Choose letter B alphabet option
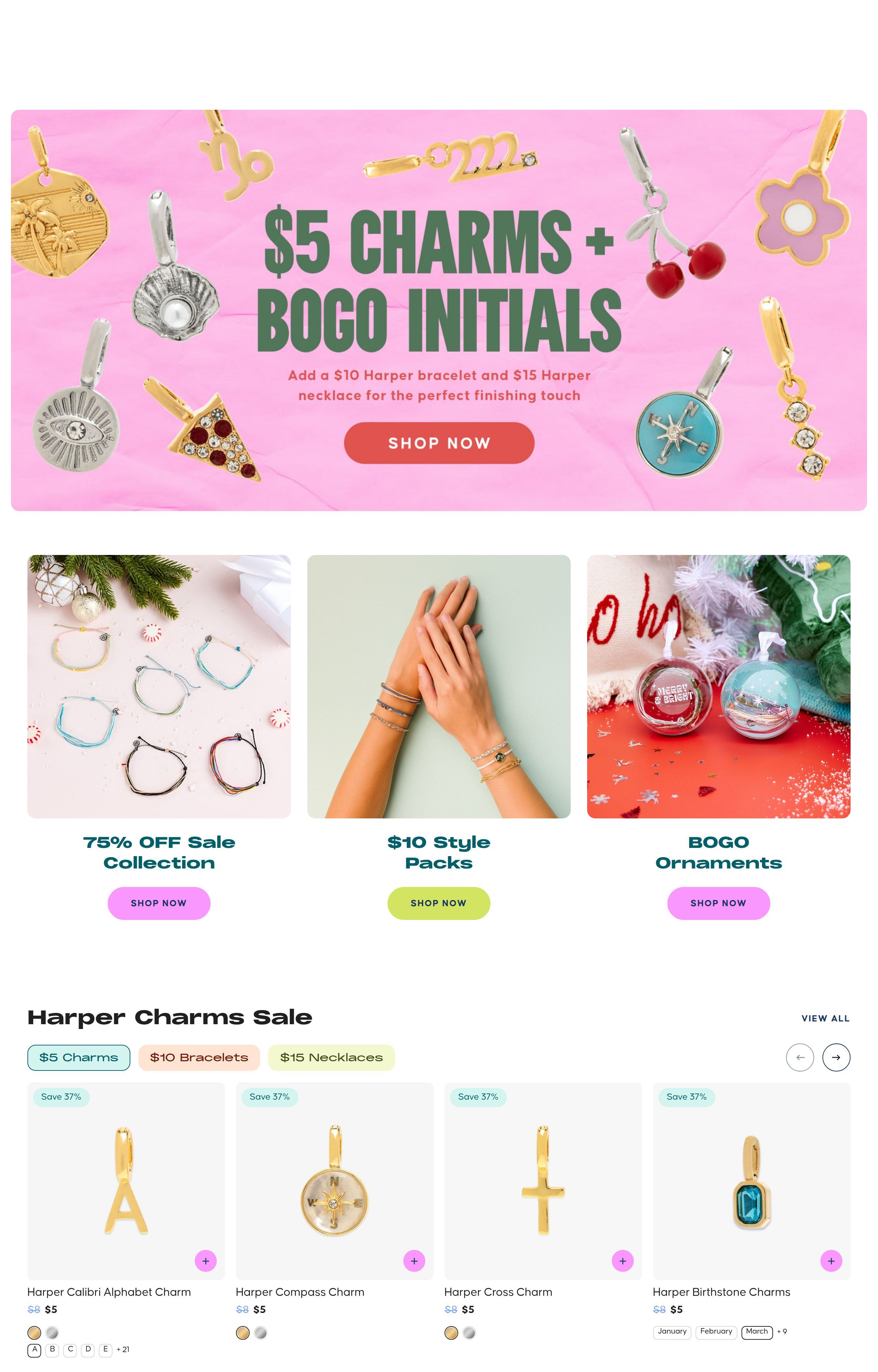 click(52, 1350)
